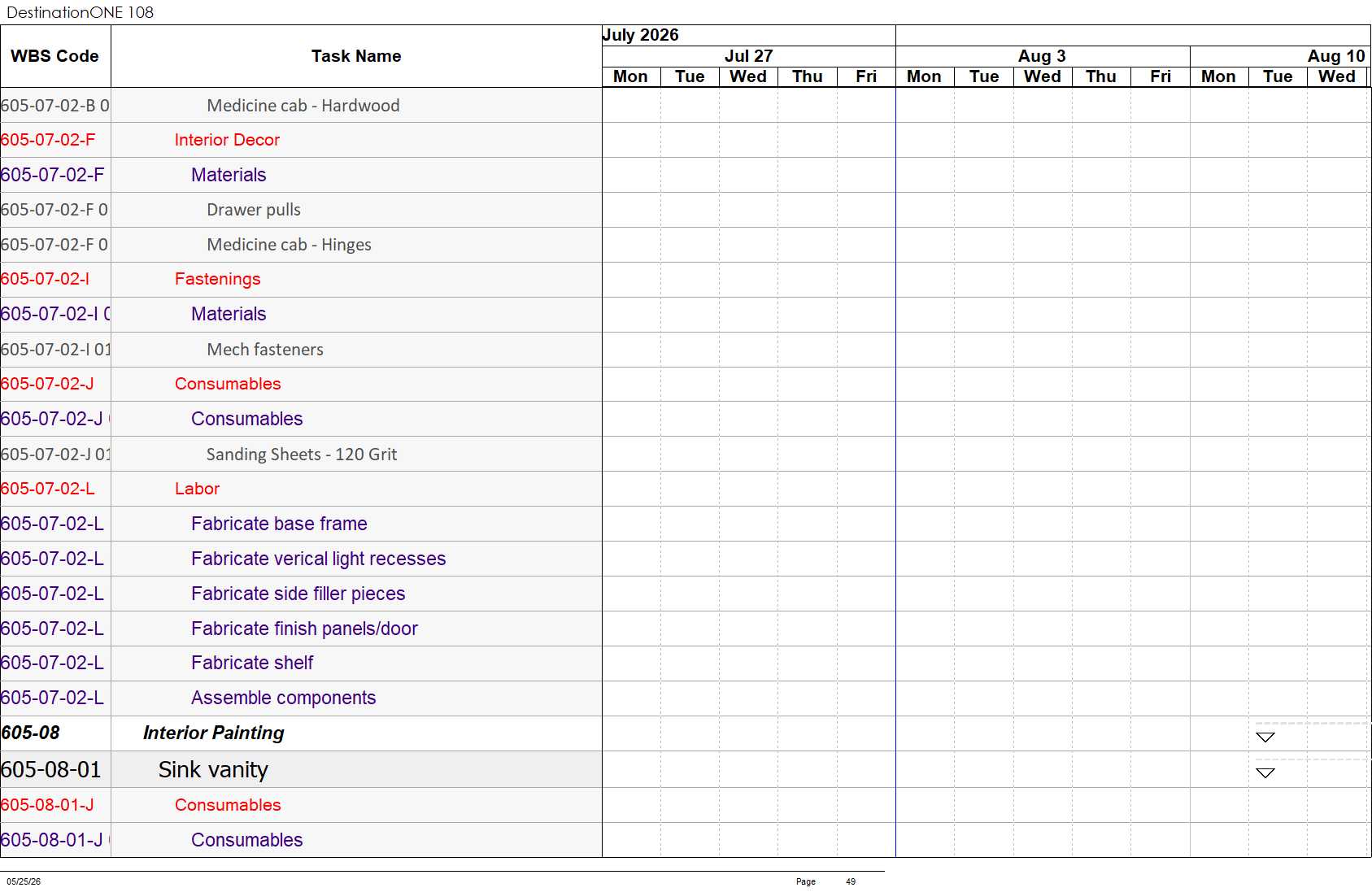1372x892 pixels.
Task: Select the Labor summary row
Action: 301,489
